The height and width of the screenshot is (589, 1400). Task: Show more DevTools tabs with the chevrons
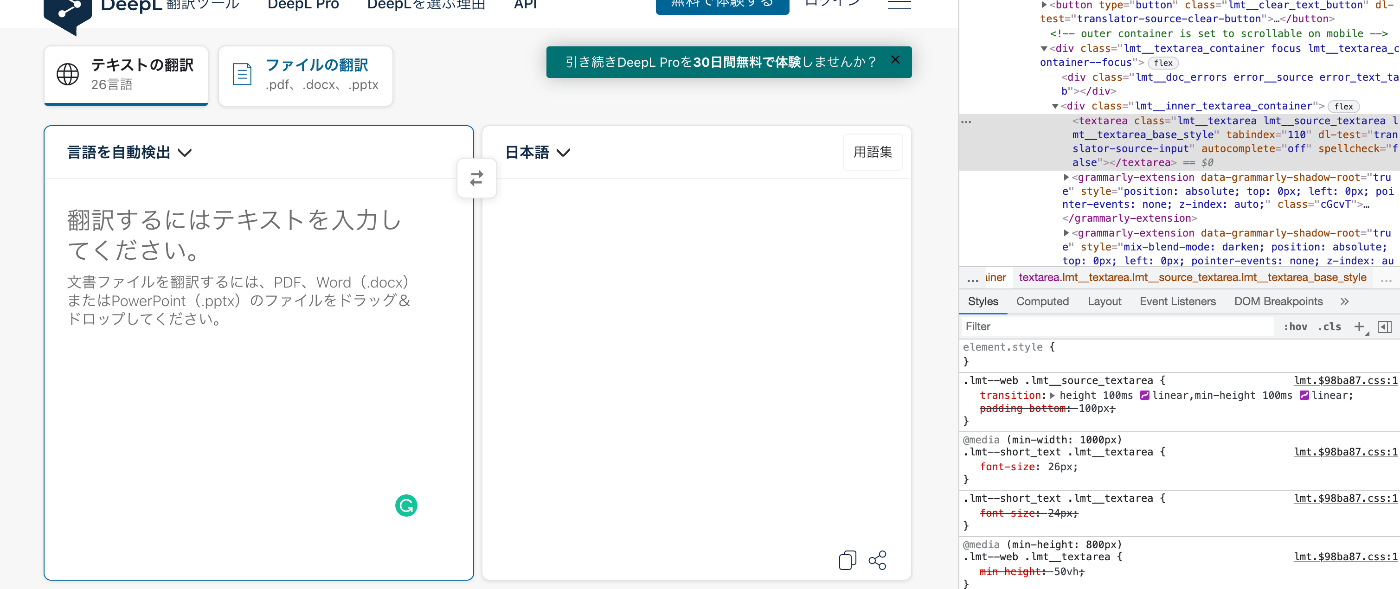tap(1344, 301)
